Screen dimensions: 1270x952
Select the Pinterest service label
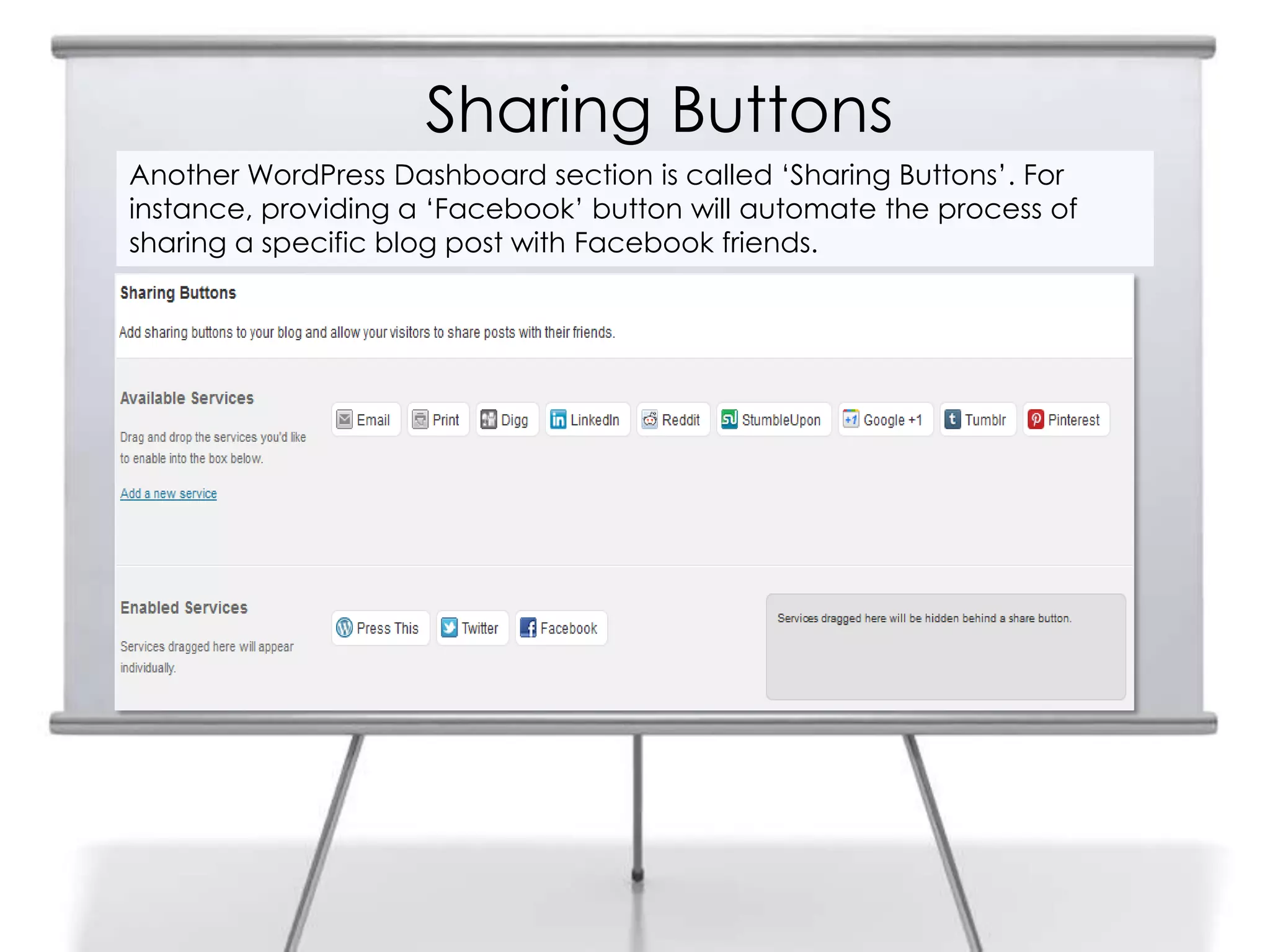1073,420
